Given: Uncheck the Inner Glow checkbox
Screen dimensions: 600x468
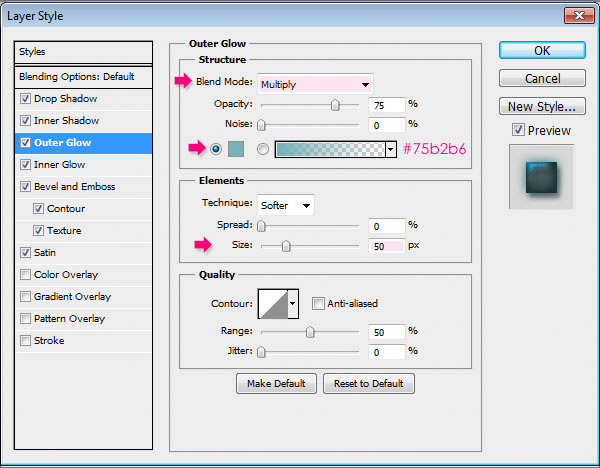Looking at the screenshot, I should tap(25, 165).
